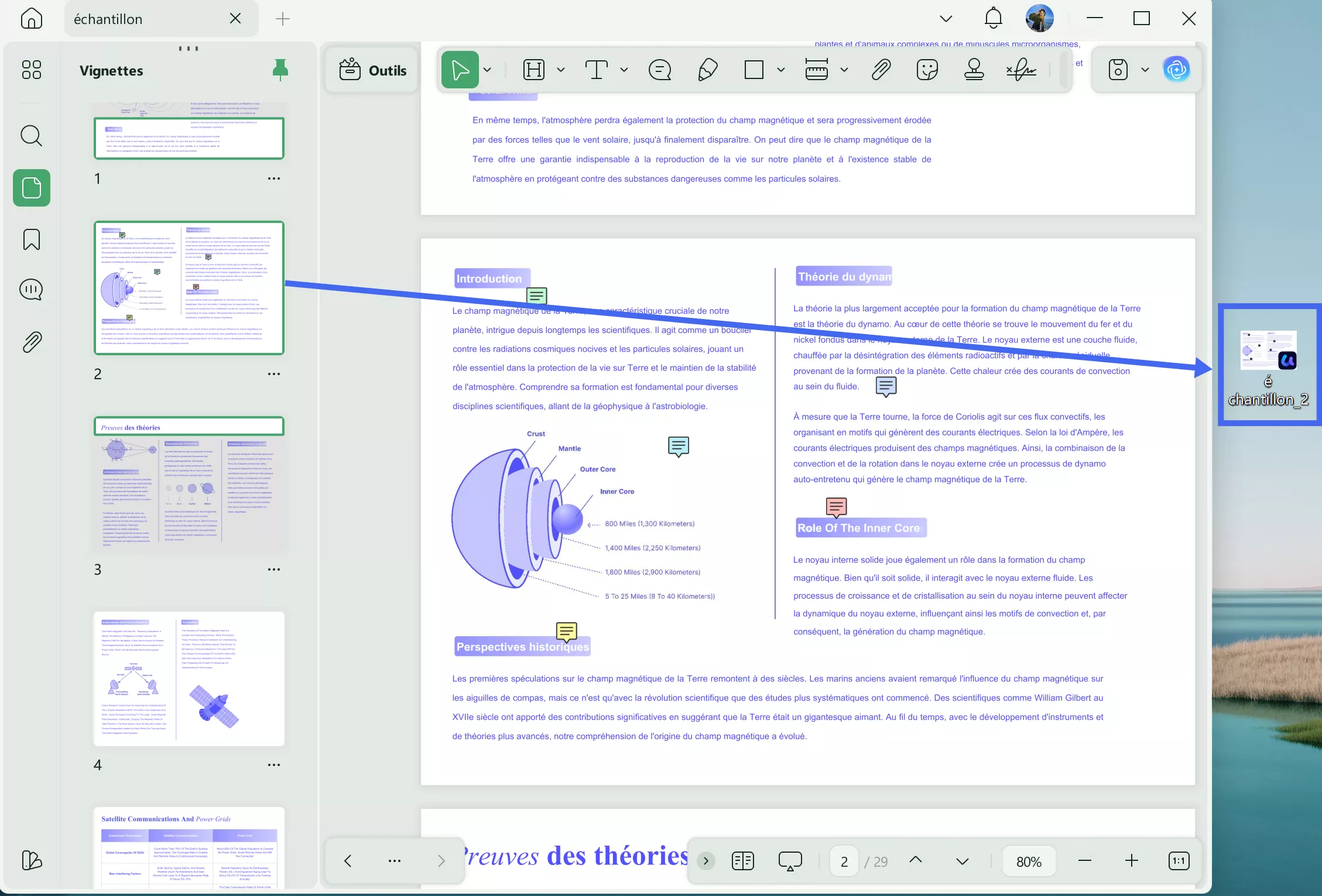The height and width of the screenshot is (896, 1322).
Task: Expand Highlight tool dropdown arrow
Action: click(561, 70)
